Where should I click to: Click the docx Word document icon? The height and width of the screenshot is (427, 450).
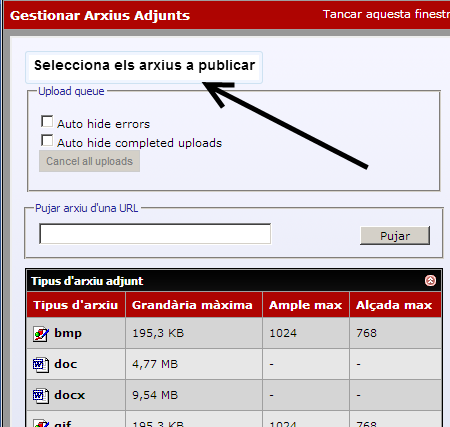tap(41, 395)
